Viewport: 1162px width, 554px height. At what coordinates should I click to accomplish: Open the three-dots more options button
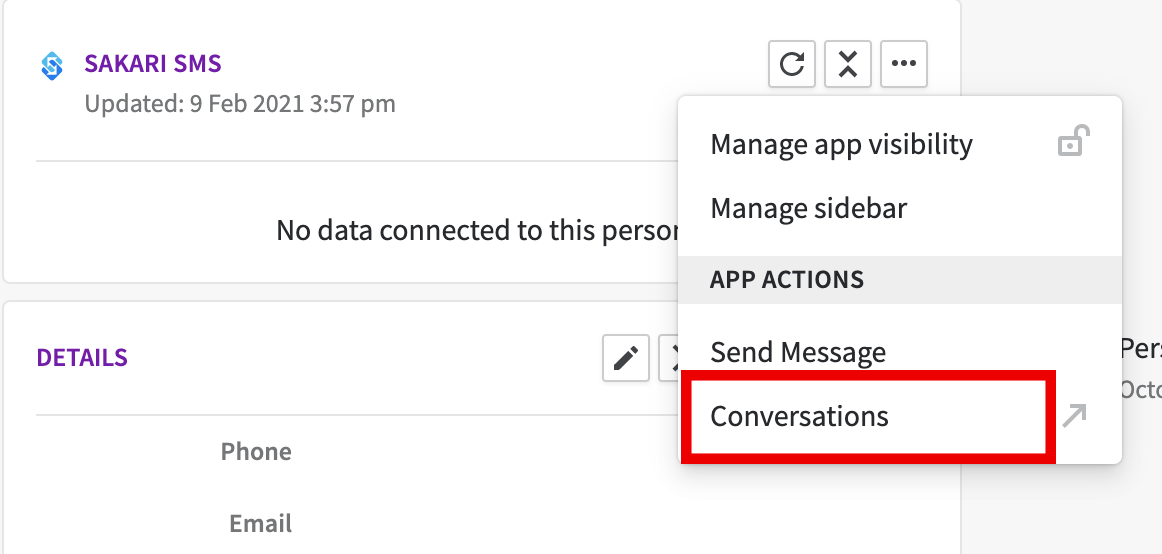903,64
